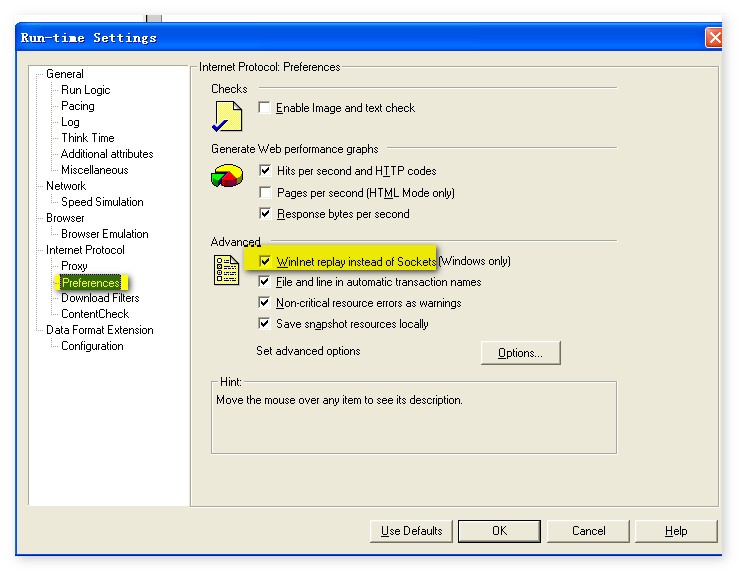Screen dimensions: 738x572
Task: Open Miscellaneous settings
Action: click(95, 170)
